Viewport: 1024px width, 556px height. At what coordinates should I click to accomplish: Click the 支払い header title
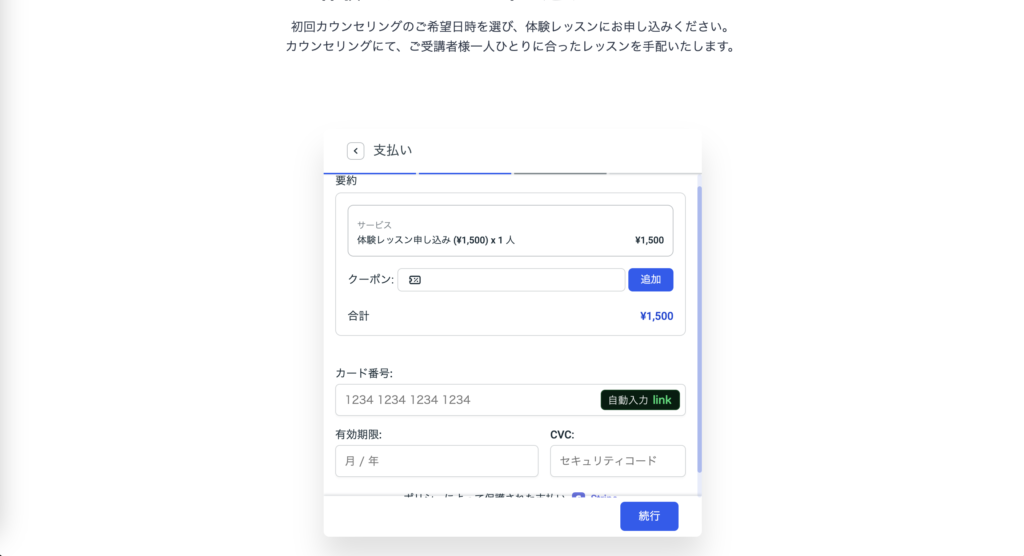392,151
